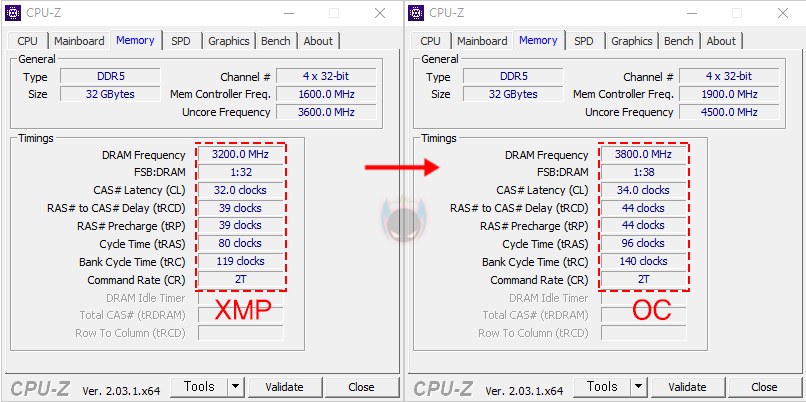Click tRAS 80 clocks value
The height and width of the screenshot is (402, 806).
click(241, 243)
